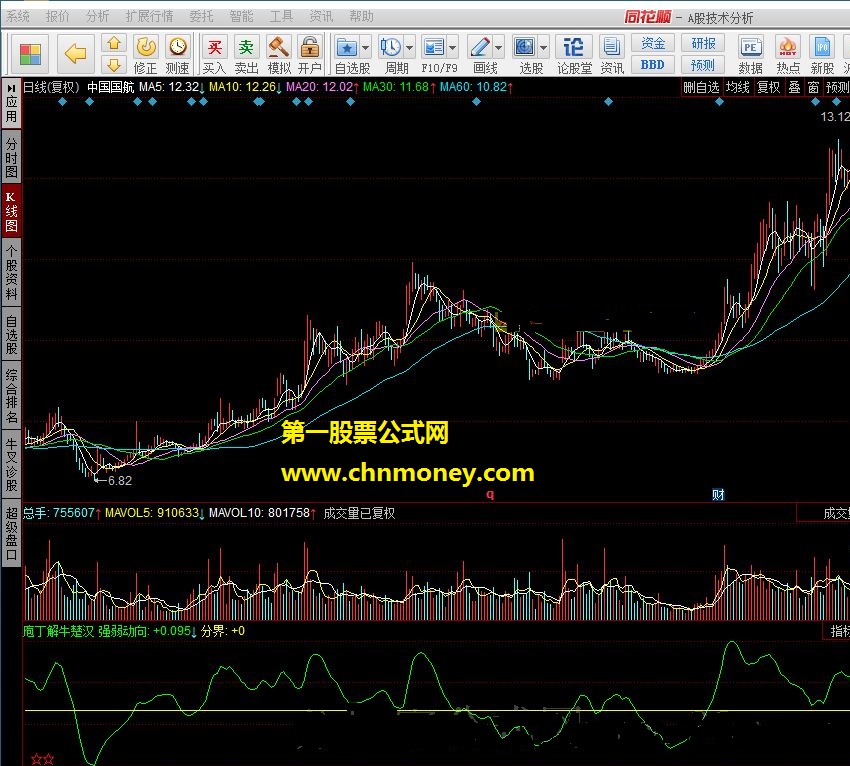Click the 中国国航 stock name label
Viewport: 850px width, 766px height.
click(111, 87)
